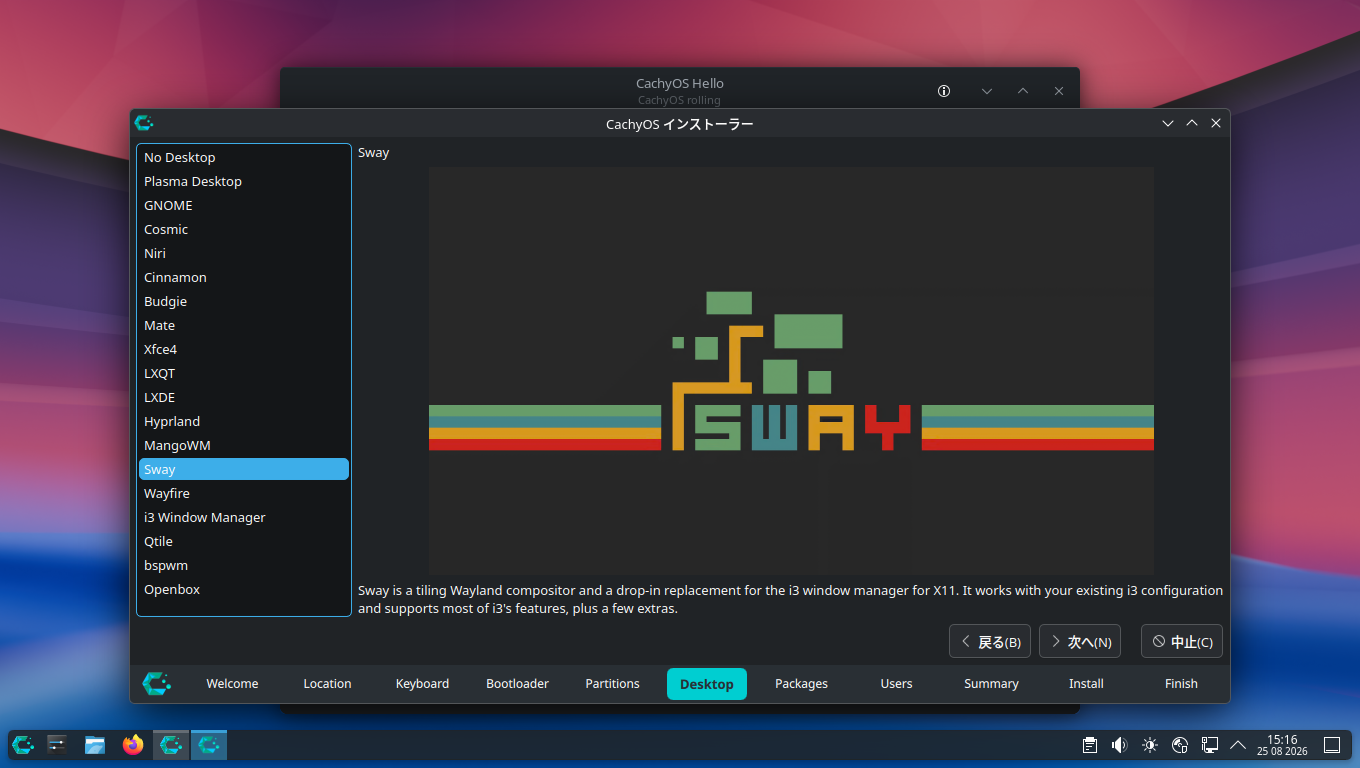Pick "Hyprland" from the desktop list
Image resolution: width=1360 pixels, height=768 pixels.
tap(244, 421)
